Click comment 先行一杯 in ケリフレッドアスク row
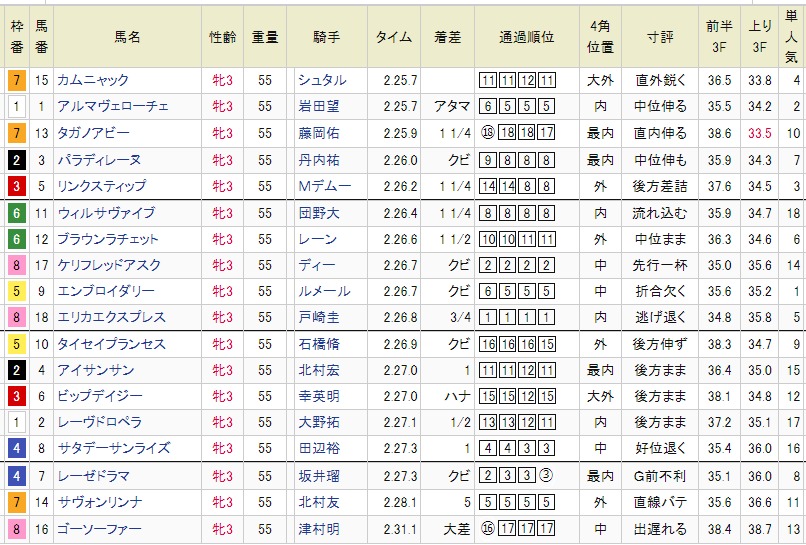The image size is (806, 545). (661, 265)
